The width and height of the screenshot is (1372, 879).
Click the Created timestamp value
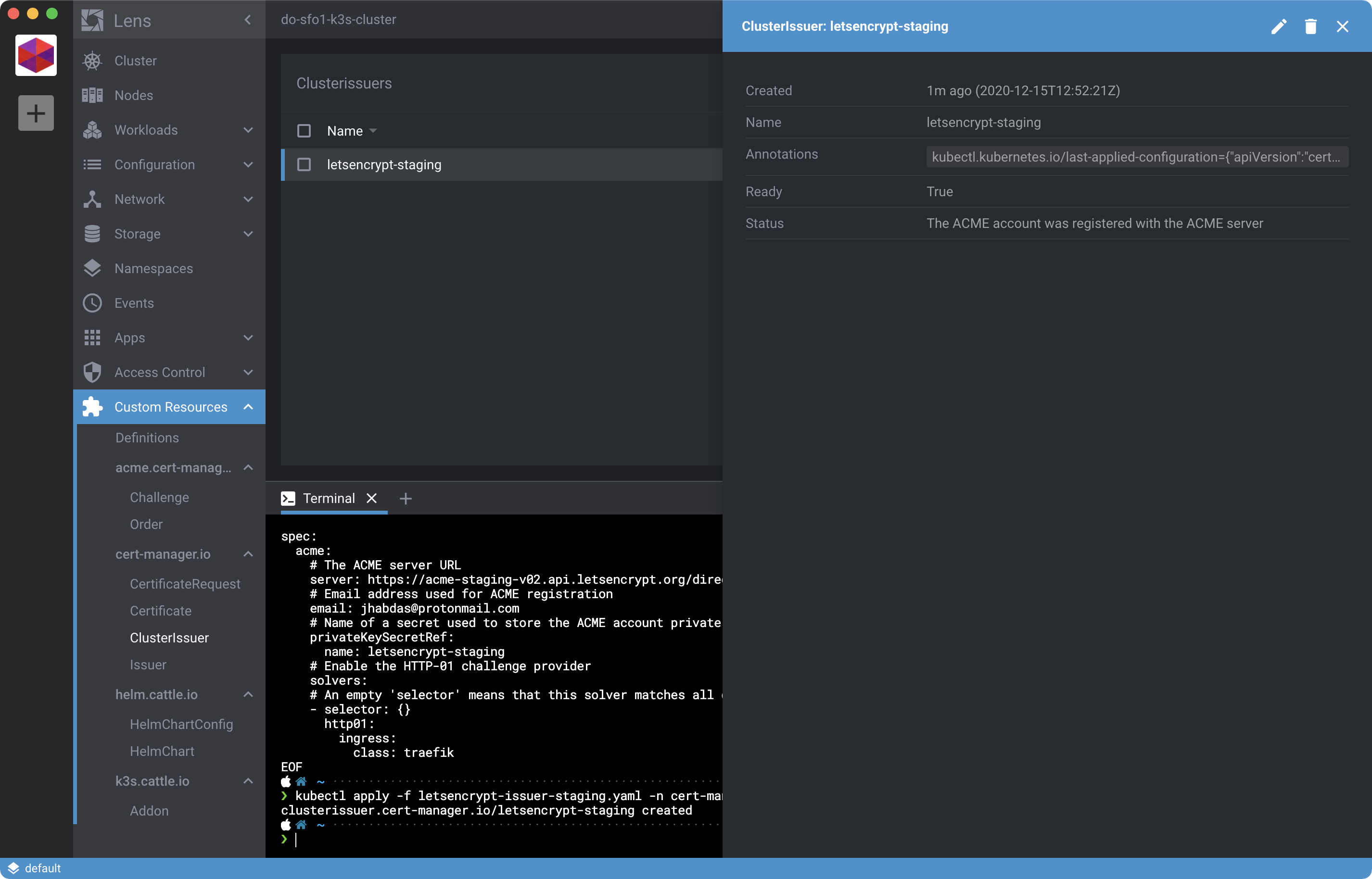pyautogui.click(x=1023, y=90)
